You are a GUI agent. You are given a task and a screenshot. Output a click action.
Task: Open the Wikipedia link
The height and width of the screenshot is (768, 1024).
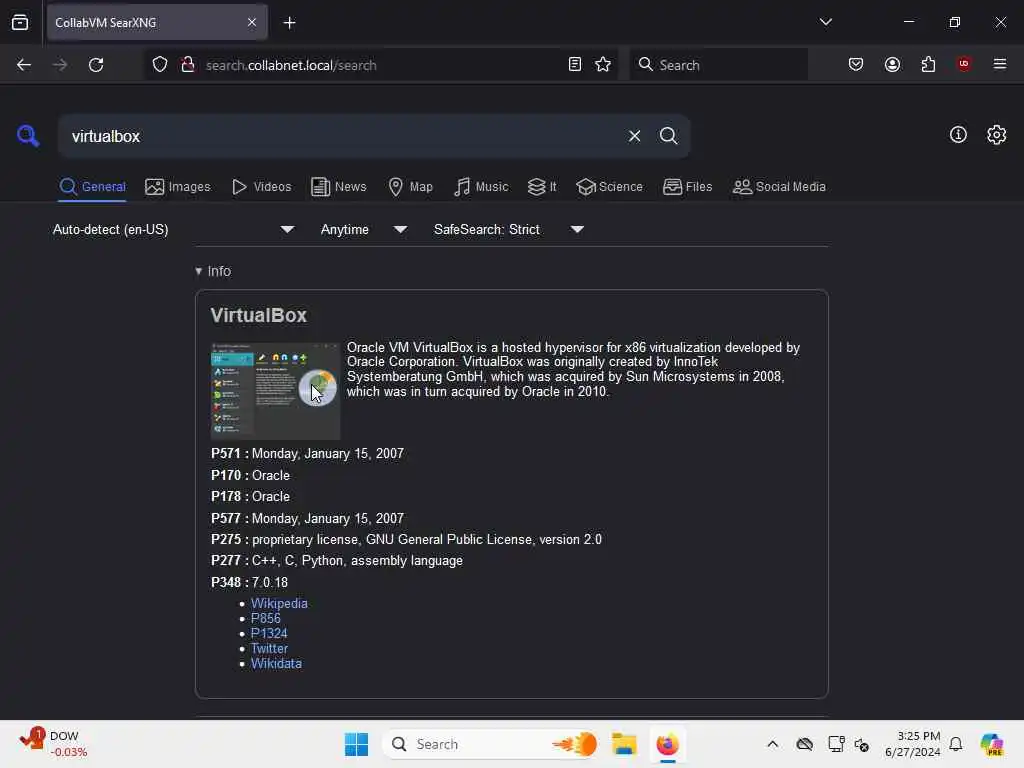coord(279,603)
